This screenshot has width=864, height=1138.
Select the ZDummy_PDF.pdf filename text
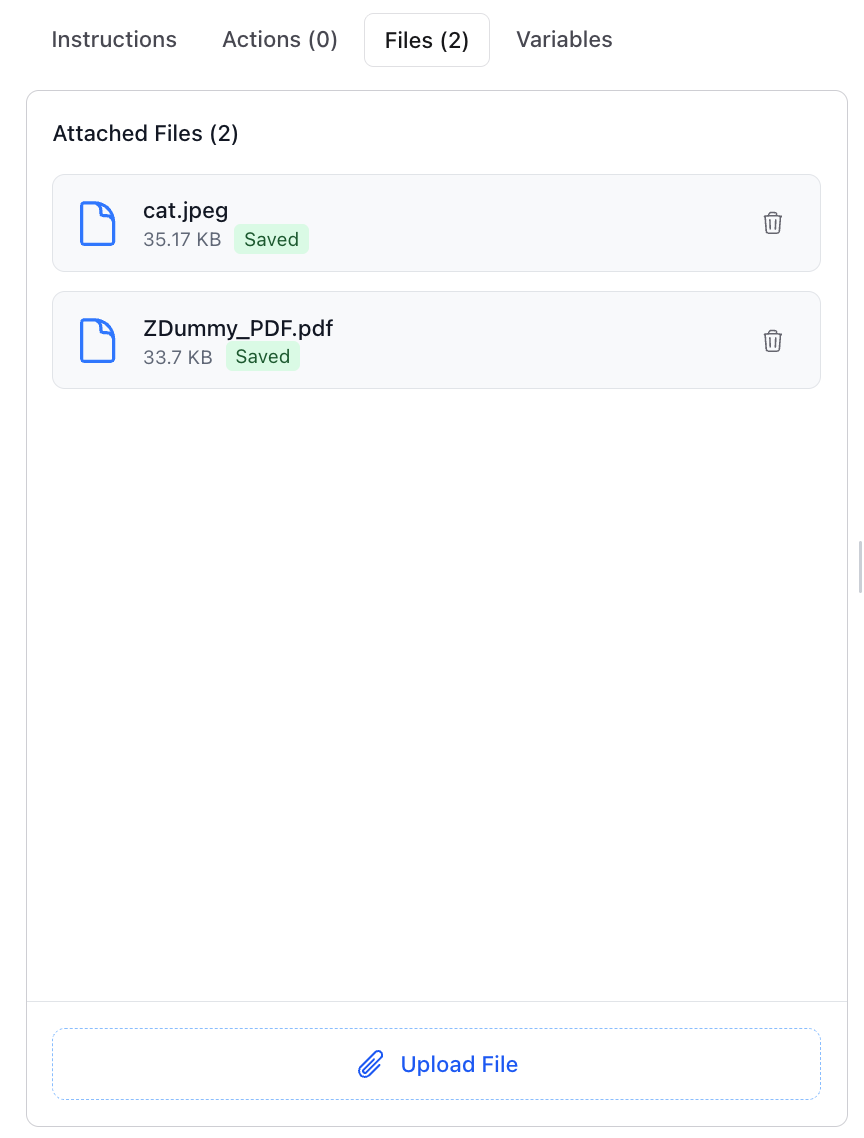[238, 328]
